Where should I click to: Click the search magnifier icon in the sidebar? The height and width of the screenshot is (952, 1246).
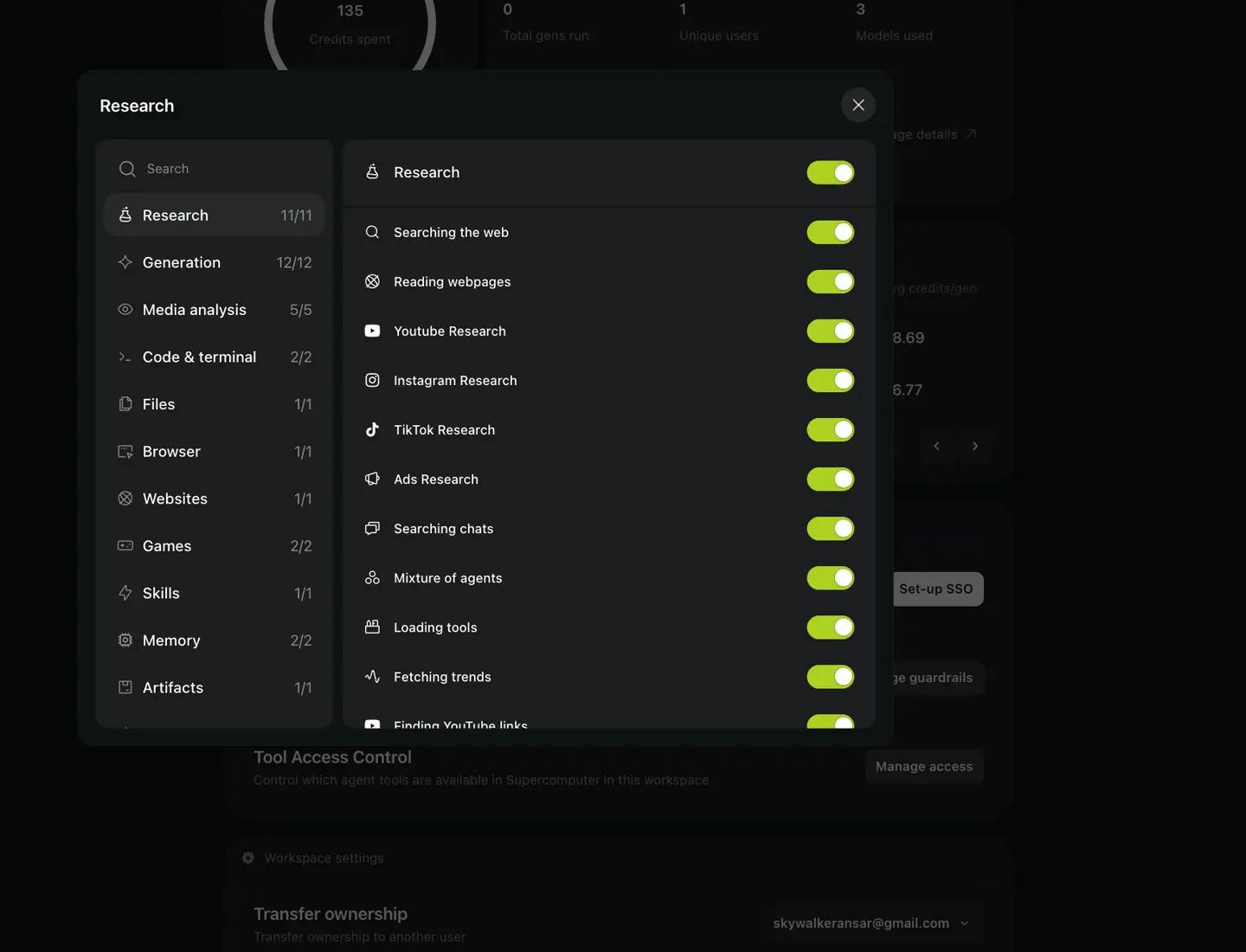point(127,169)
